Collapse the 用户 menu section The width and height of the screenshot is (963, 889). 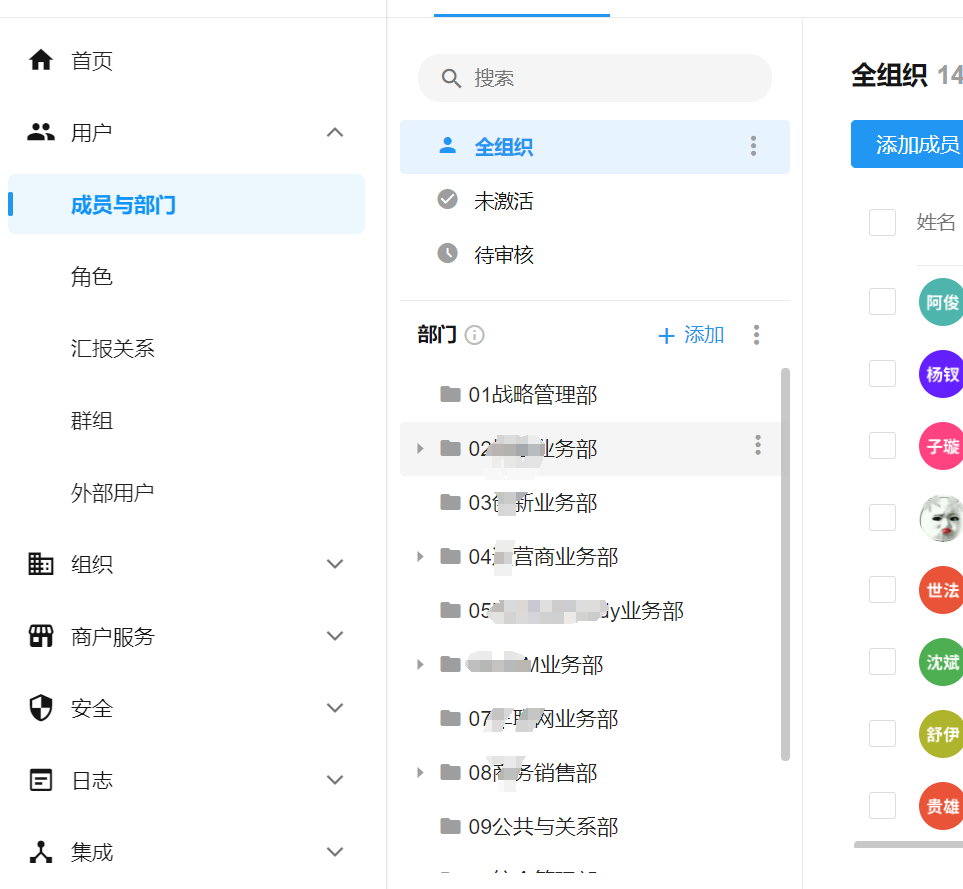click(x=335, y=133)
